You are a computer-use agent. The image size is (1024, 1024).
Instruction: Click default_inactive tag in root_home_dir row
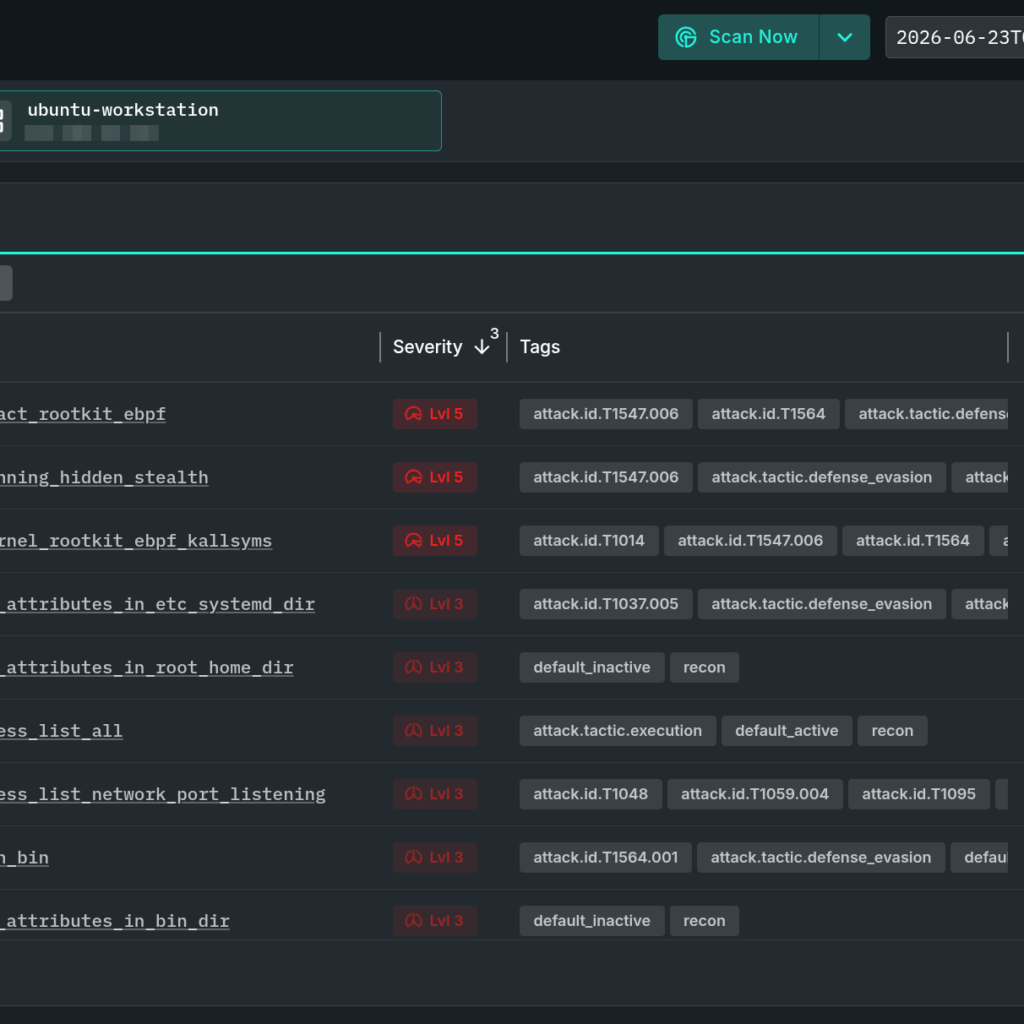click(592, 667)
